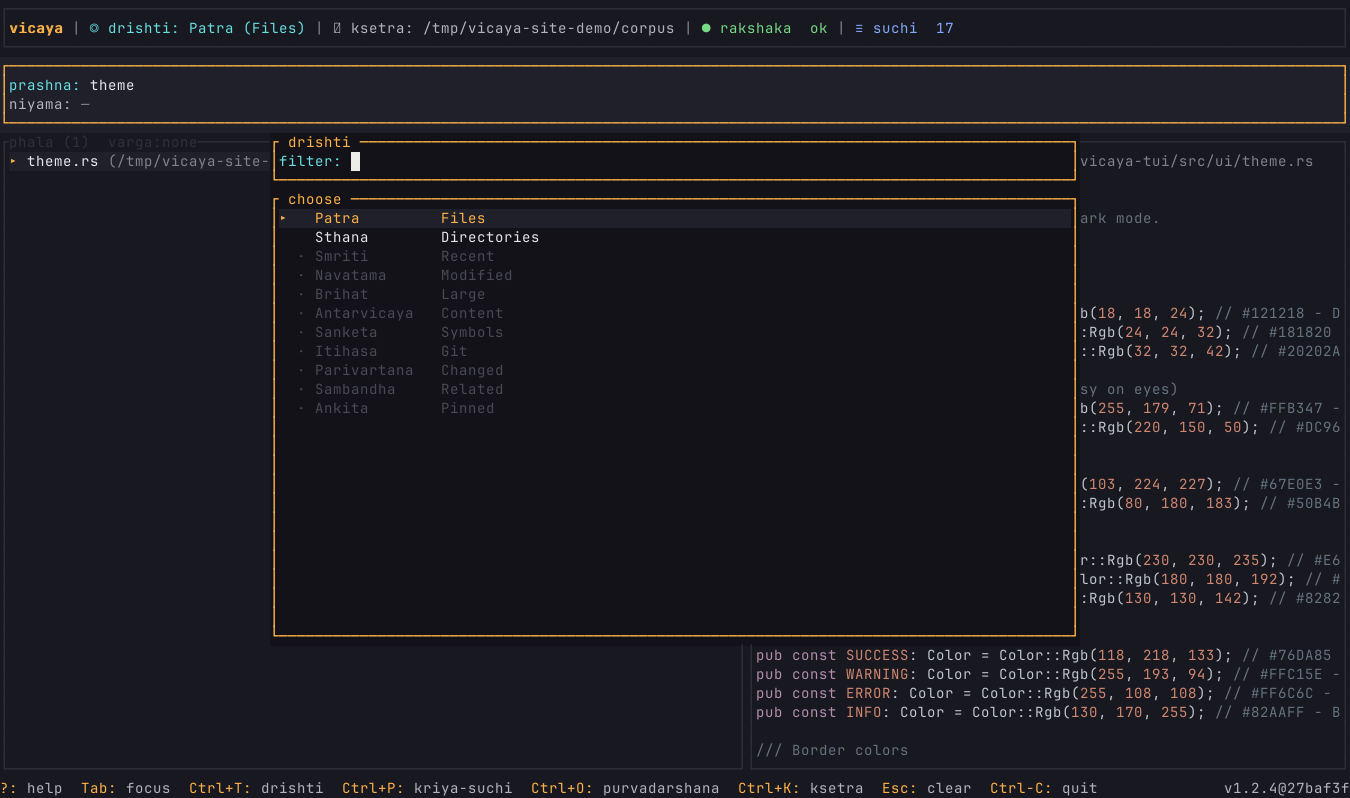Click the vicaya app name in header
The width and height of the screenshot is (1350, 798).
pos(36,28)
